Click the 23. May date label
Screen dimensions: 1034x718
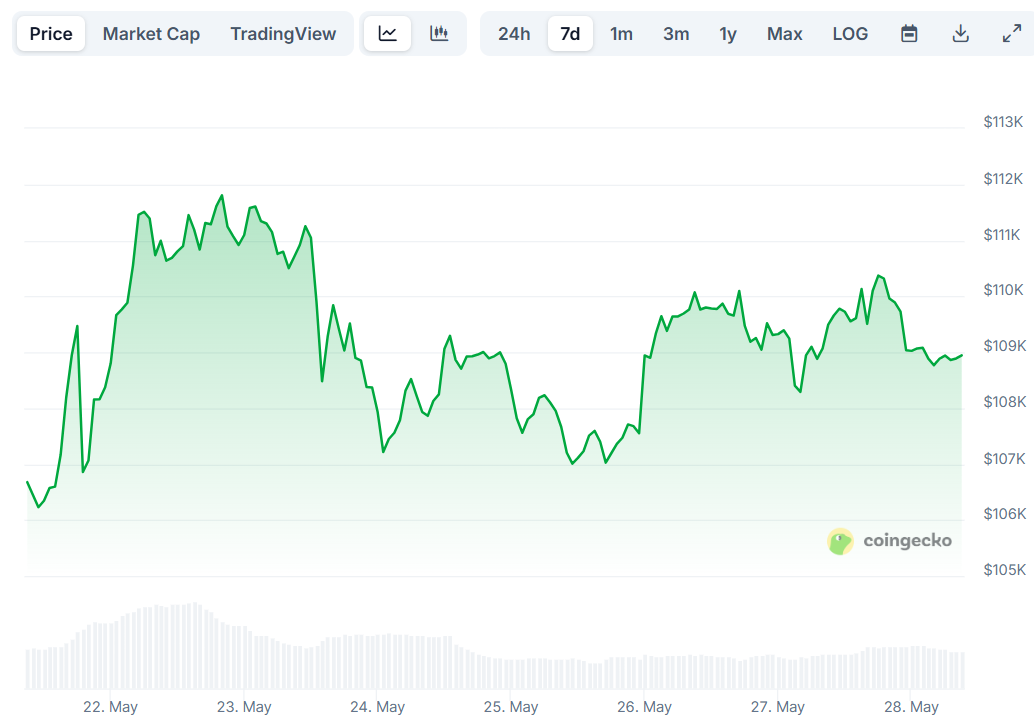244,707
